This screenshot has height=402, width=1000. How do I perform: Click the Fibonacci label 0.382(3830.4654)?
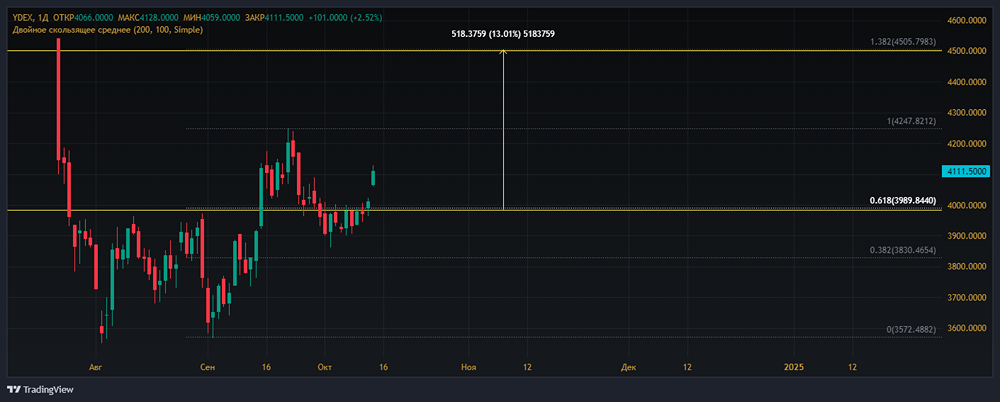click(902, 251)
